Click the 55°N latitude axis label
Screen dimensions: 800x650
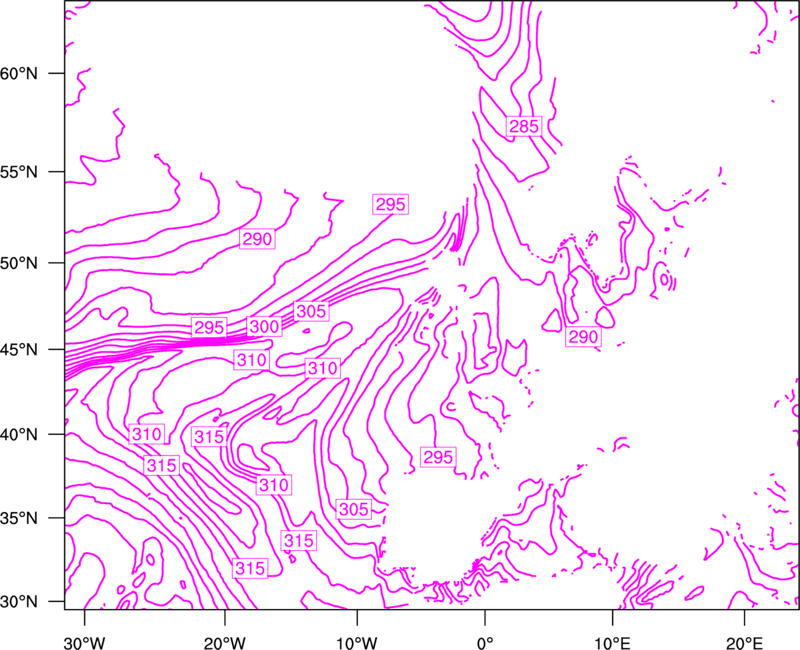(19, 172)
